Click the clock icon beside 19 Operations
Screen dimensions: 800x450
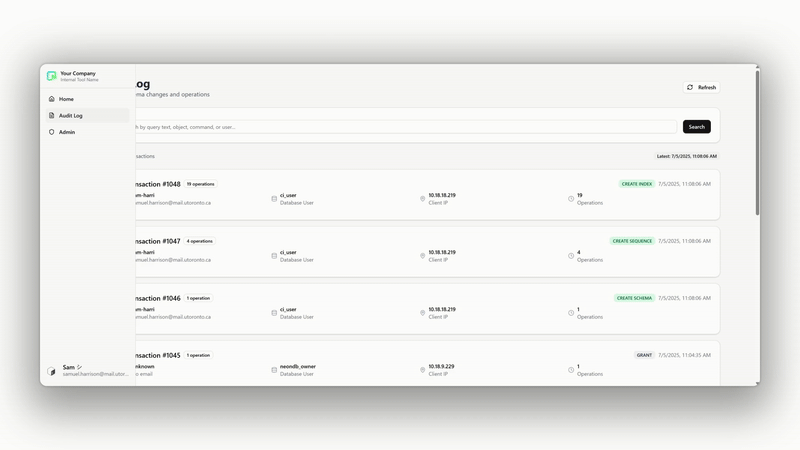tap(571, 199)
